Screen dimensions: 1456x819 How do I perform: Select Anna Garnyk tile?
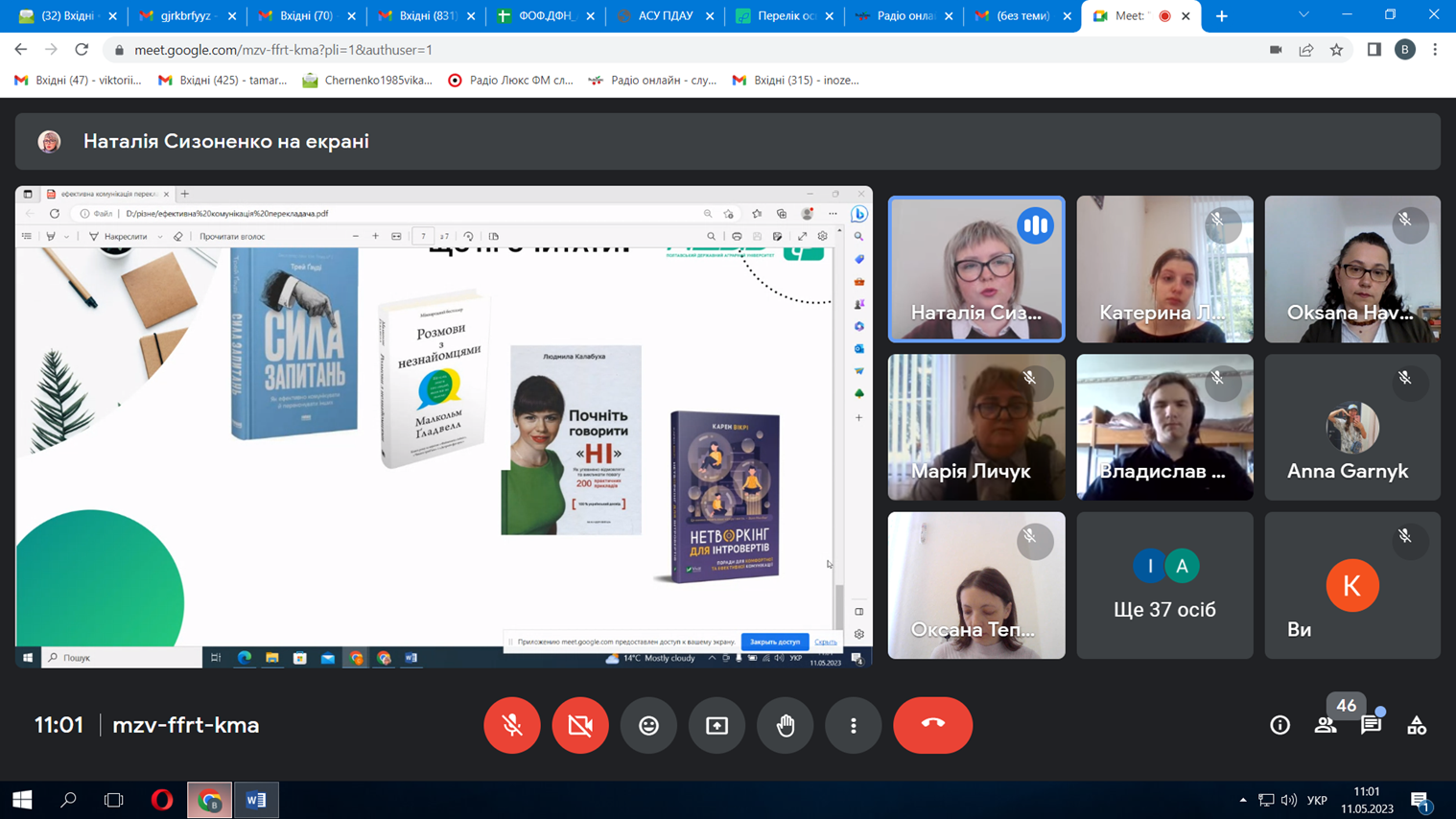(x=1352, y=427)
